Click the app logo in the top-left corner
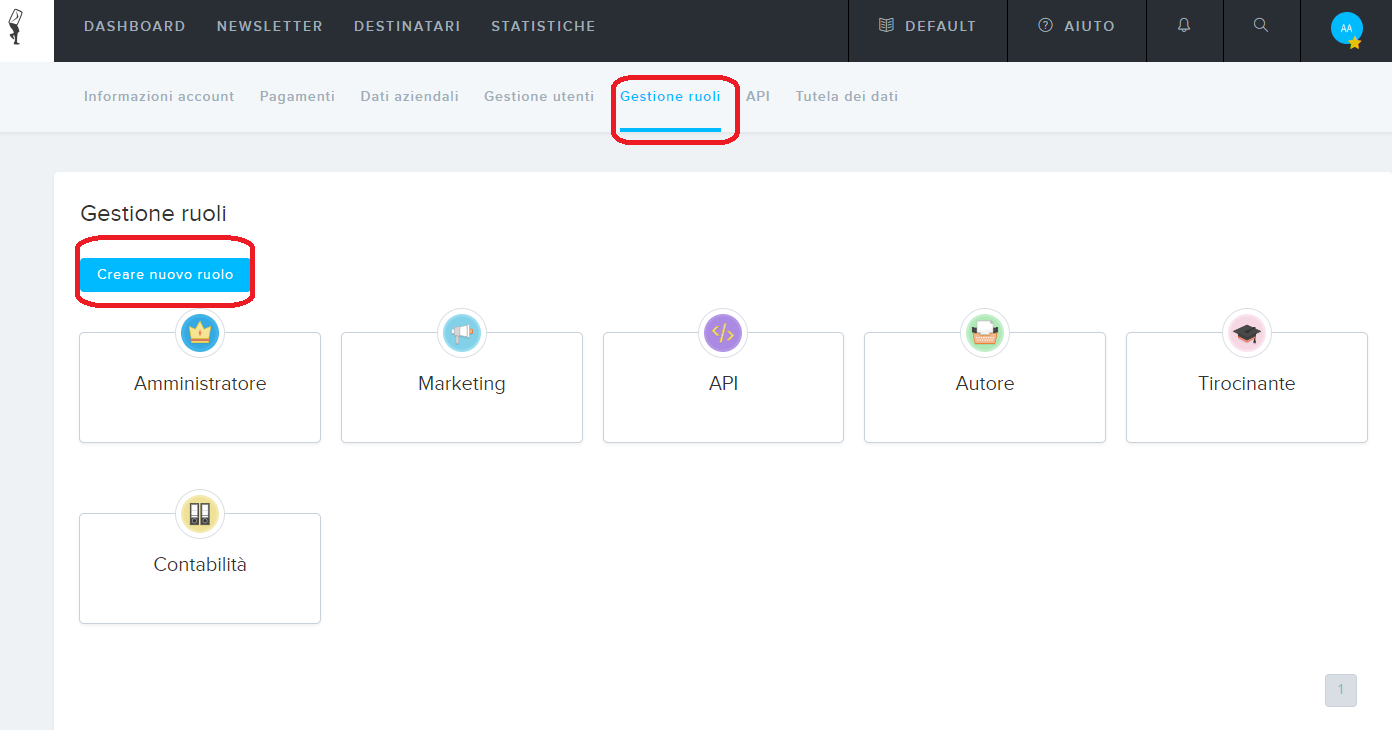This screenshot has width=1392, height=730. [x=16, y=26]
